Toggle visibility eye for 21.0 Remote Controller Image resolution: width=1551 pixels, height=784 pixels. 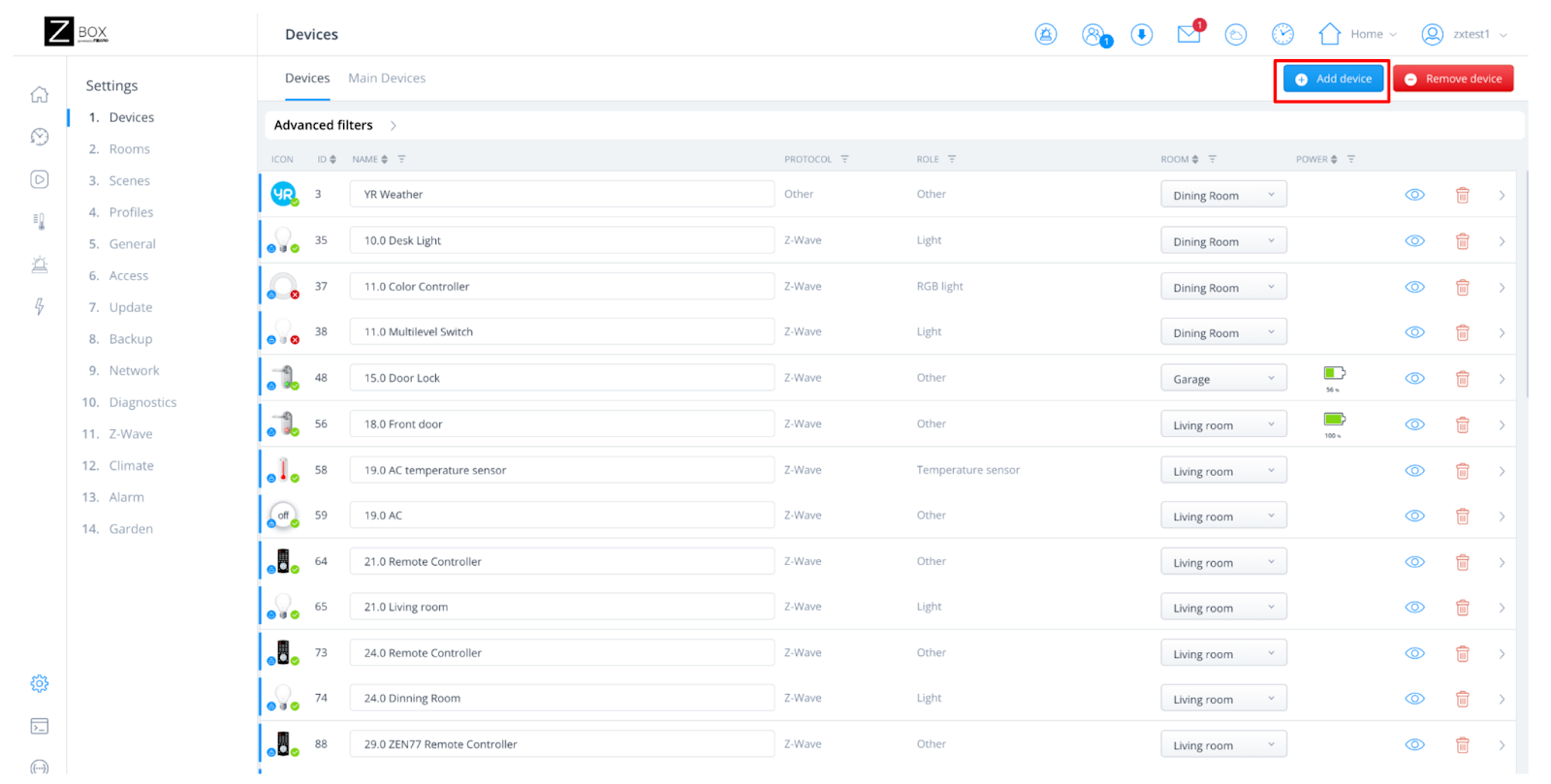click(1414, 562)
